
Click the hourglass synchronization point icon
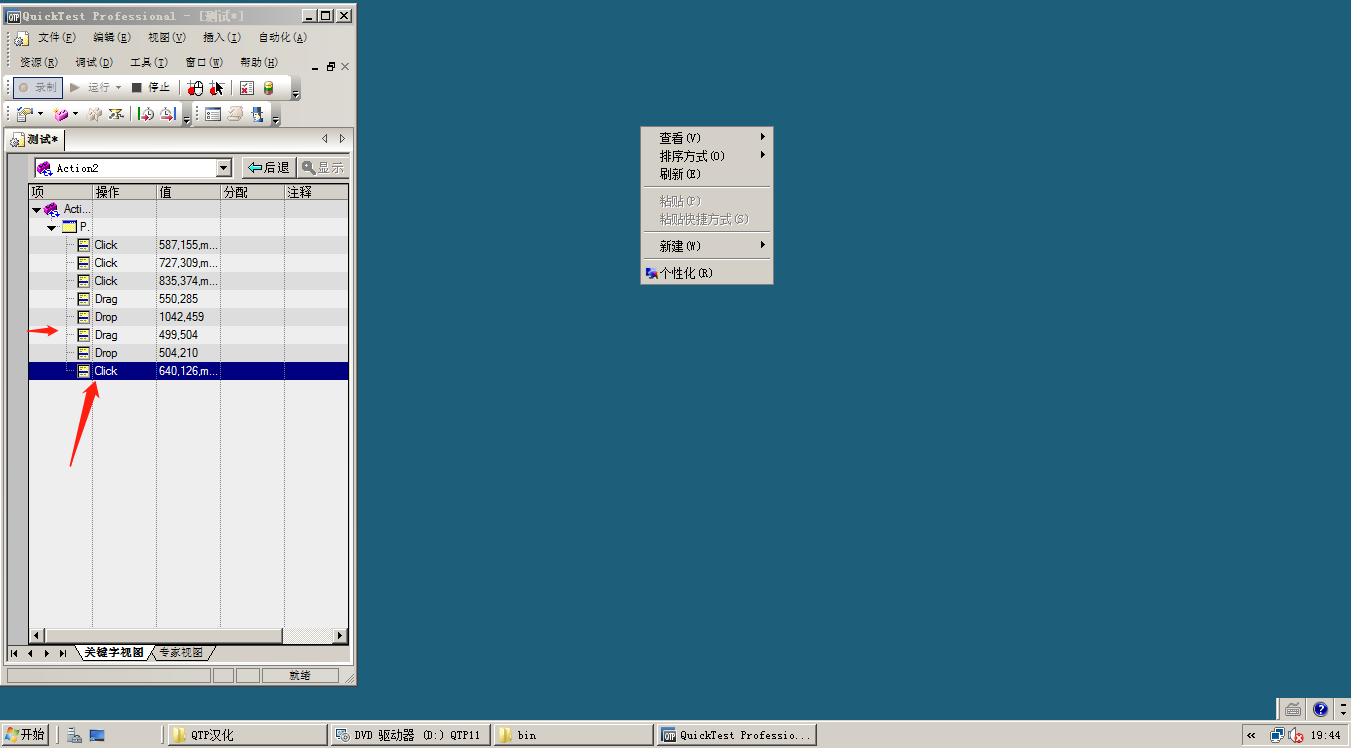(116, 115)
